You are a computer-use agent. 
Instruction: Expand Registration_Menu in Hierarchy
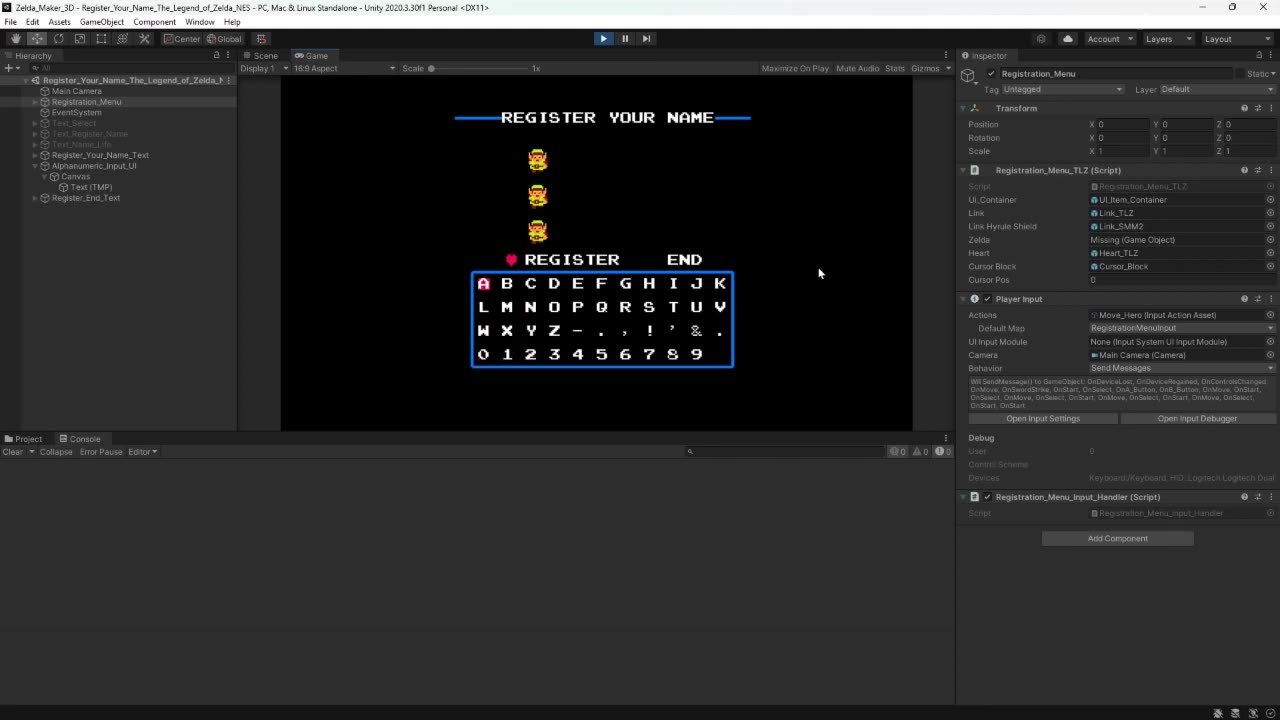click(36, 102)
